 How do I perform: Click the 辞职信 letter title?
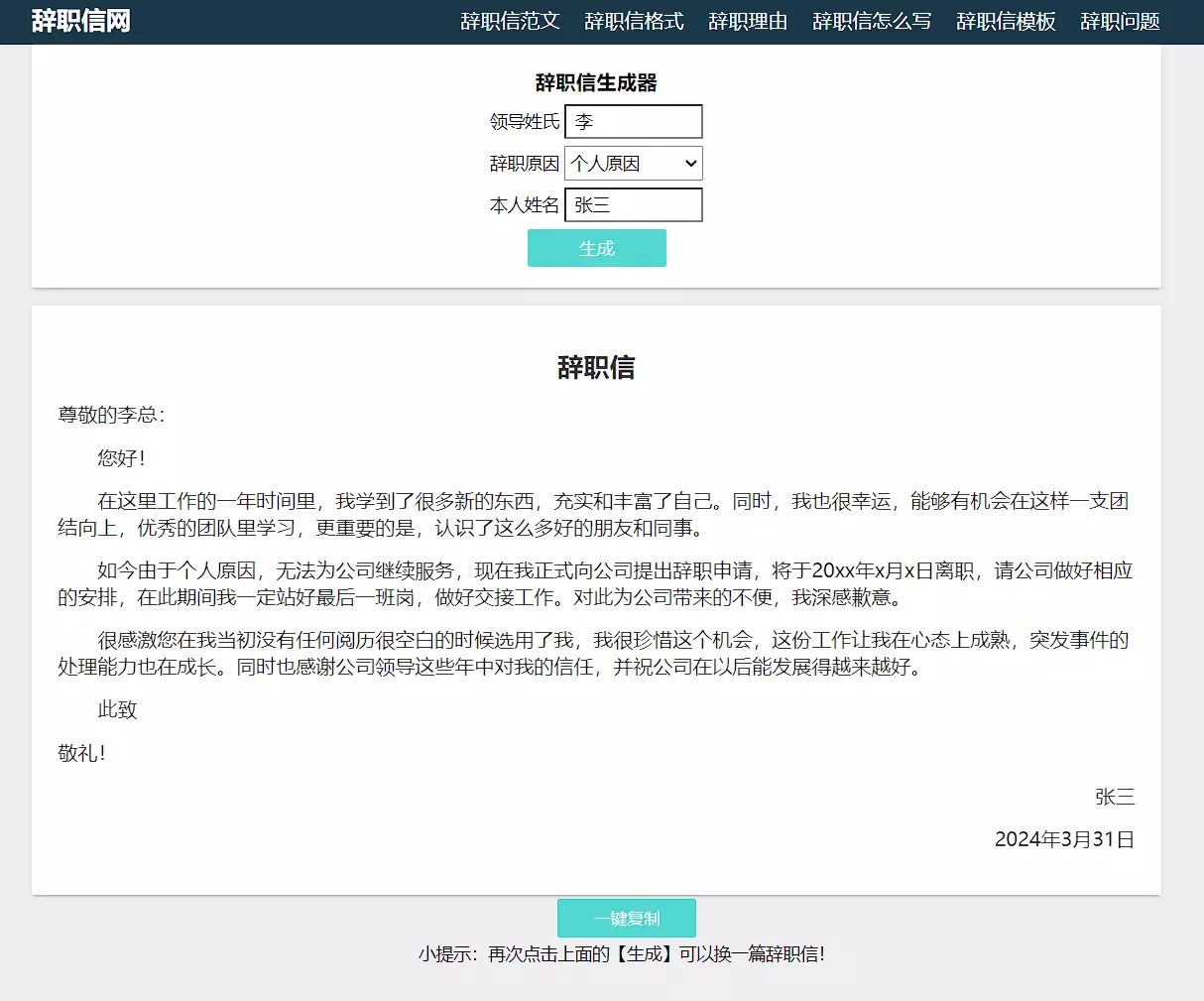596,368
